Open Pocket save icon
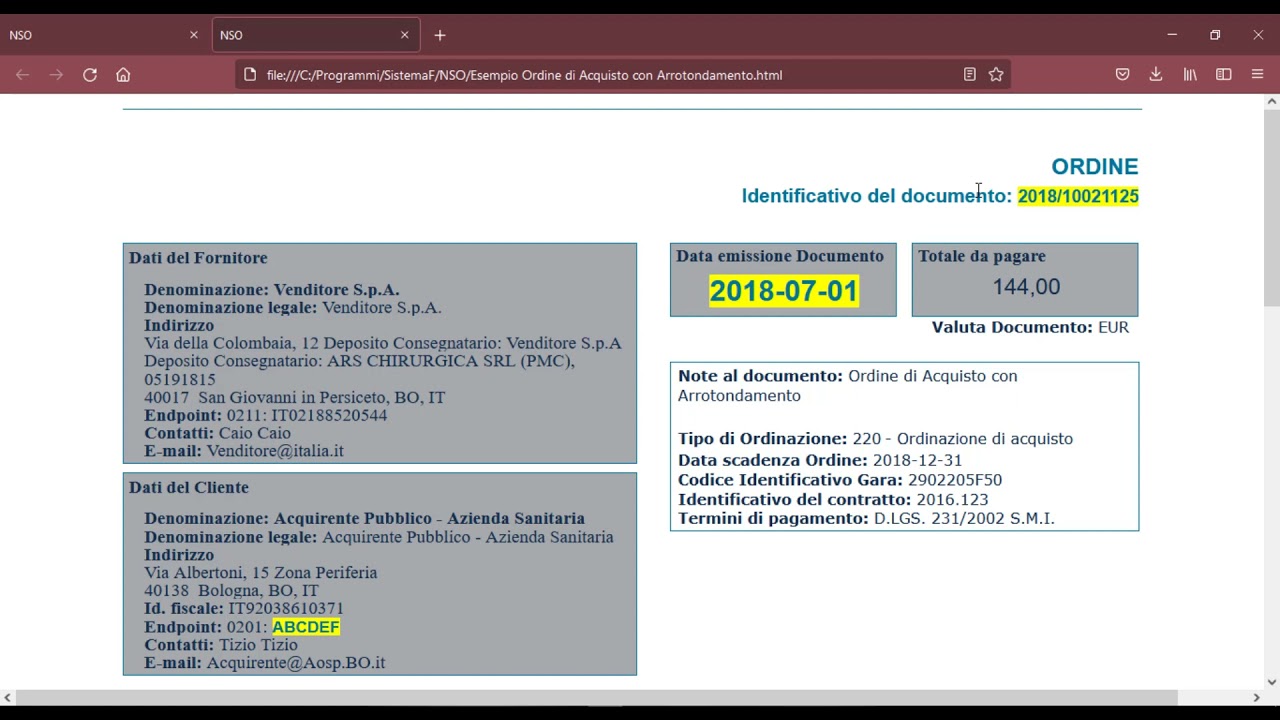The width and height of the screenshot is (1280, 720). pyautogui.click(x=1122, y=75)
